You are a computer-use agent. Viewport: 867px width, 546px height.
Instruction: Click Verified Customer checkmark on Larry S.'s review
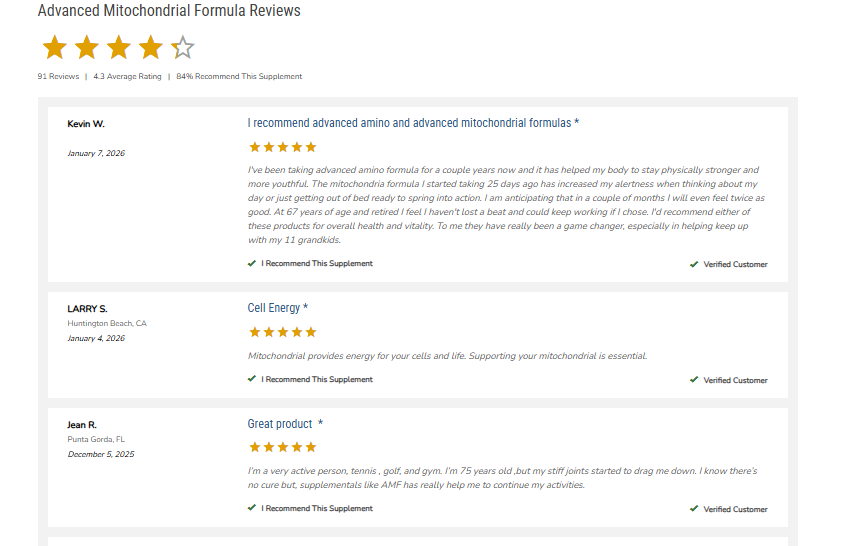[x=694, y=380]
